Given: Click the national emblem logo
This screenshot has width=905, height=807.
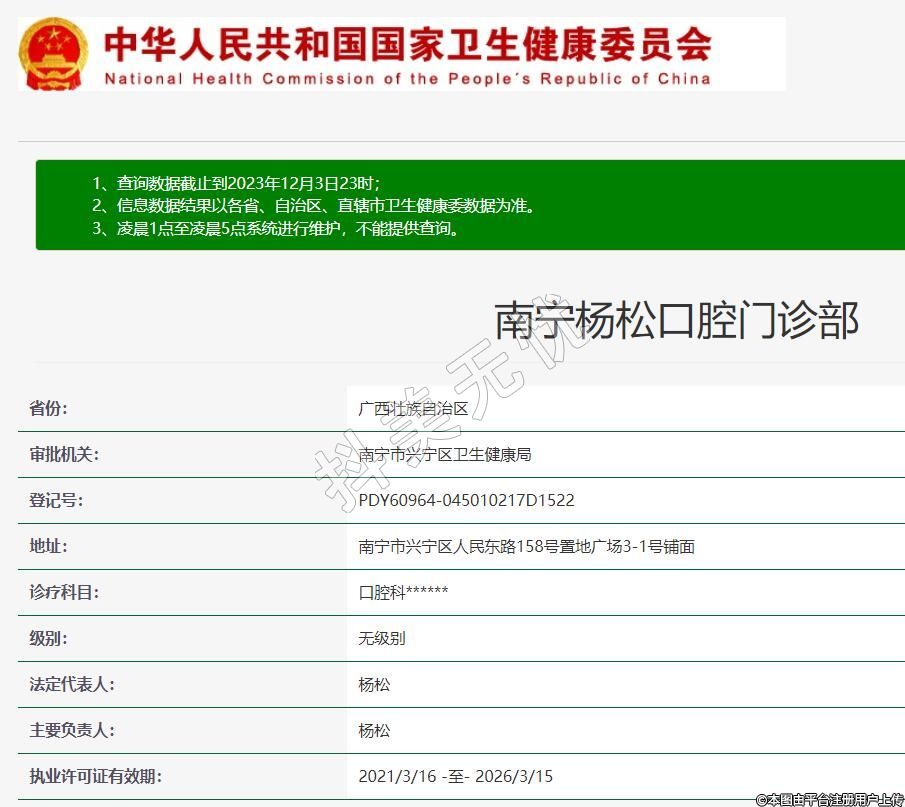Looking at the screenshot, I should click(53, 54).
